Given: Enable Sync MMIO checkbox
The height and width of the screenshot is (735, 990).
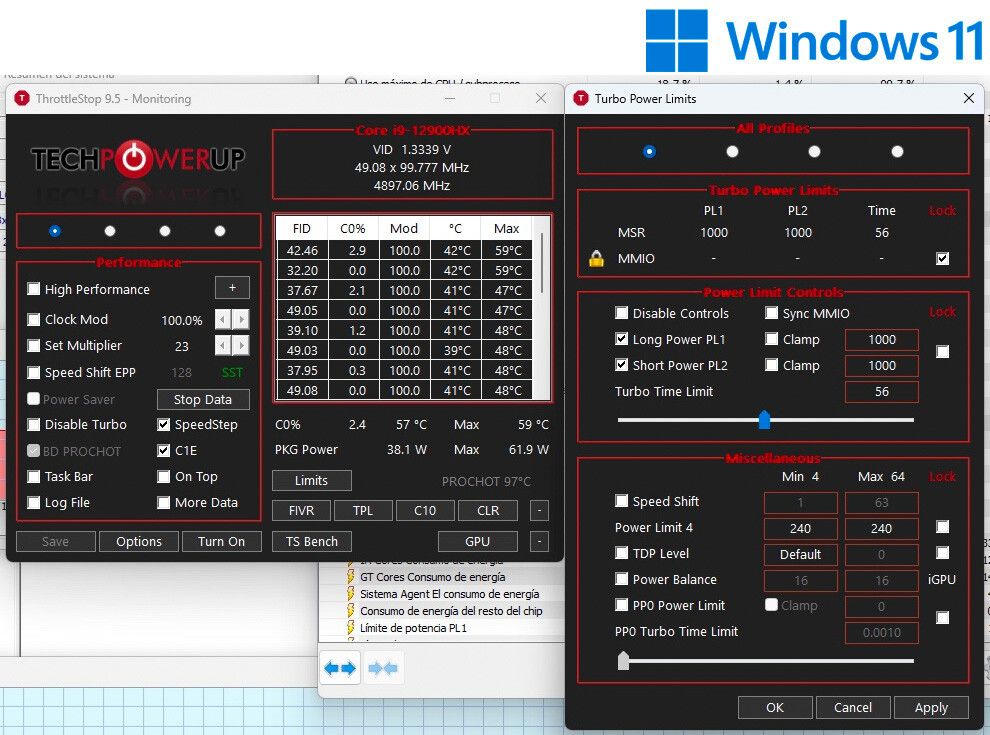Looking at the screenshot, I should coord(772,313).
